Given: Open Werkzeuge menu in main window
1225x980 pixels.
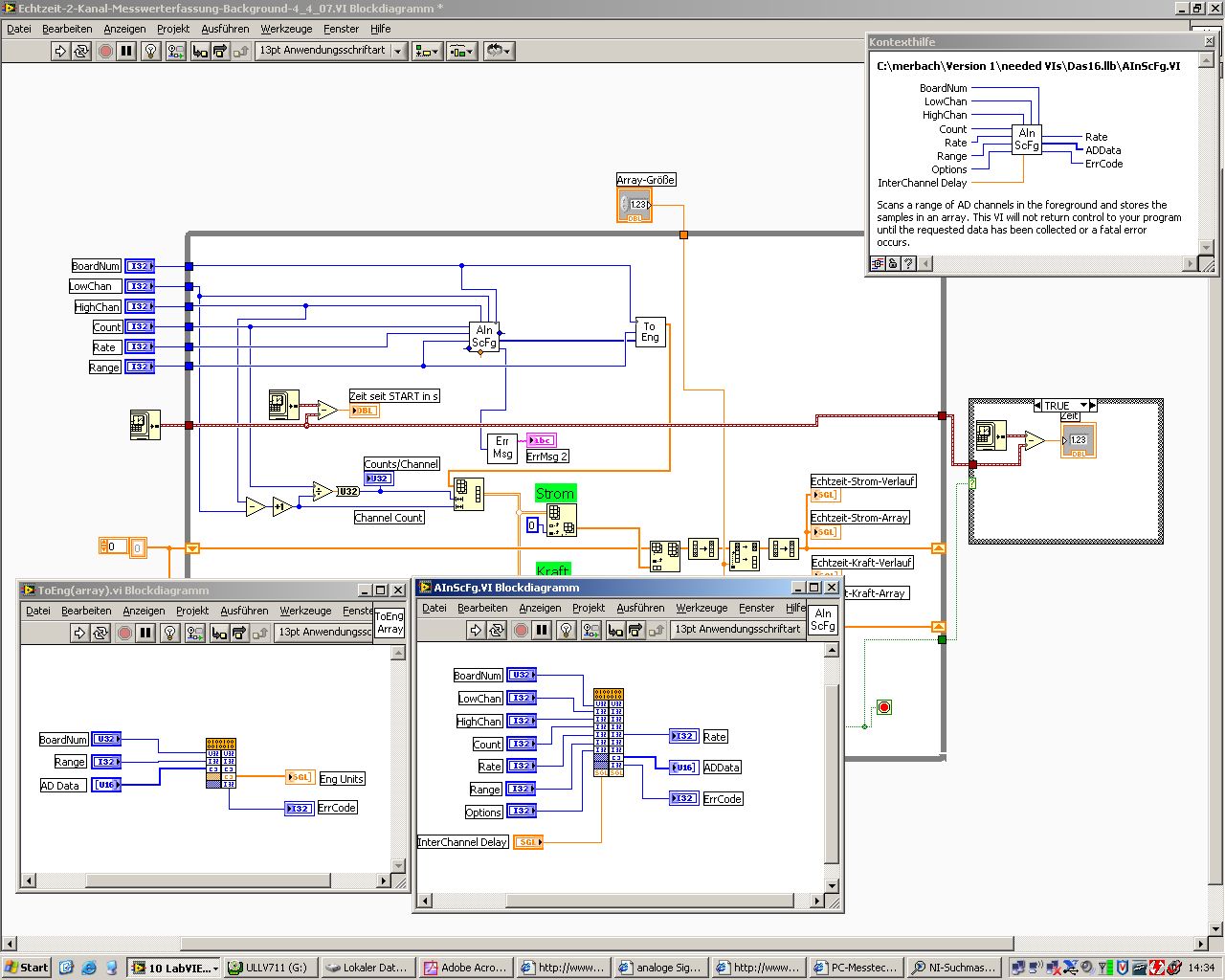Looking at the screenshot, I should click(x=283, y=29).
